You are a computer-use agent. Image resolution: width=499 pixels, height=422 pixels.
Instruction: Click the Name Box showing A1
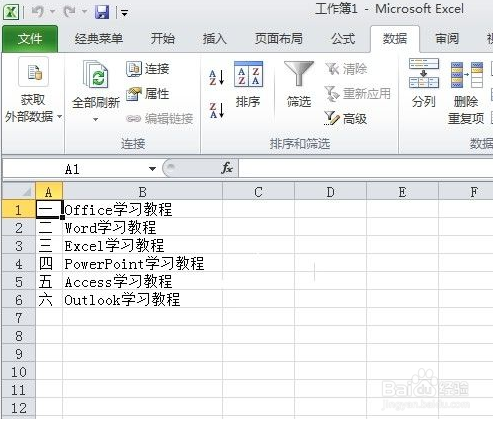coord(73,169)
